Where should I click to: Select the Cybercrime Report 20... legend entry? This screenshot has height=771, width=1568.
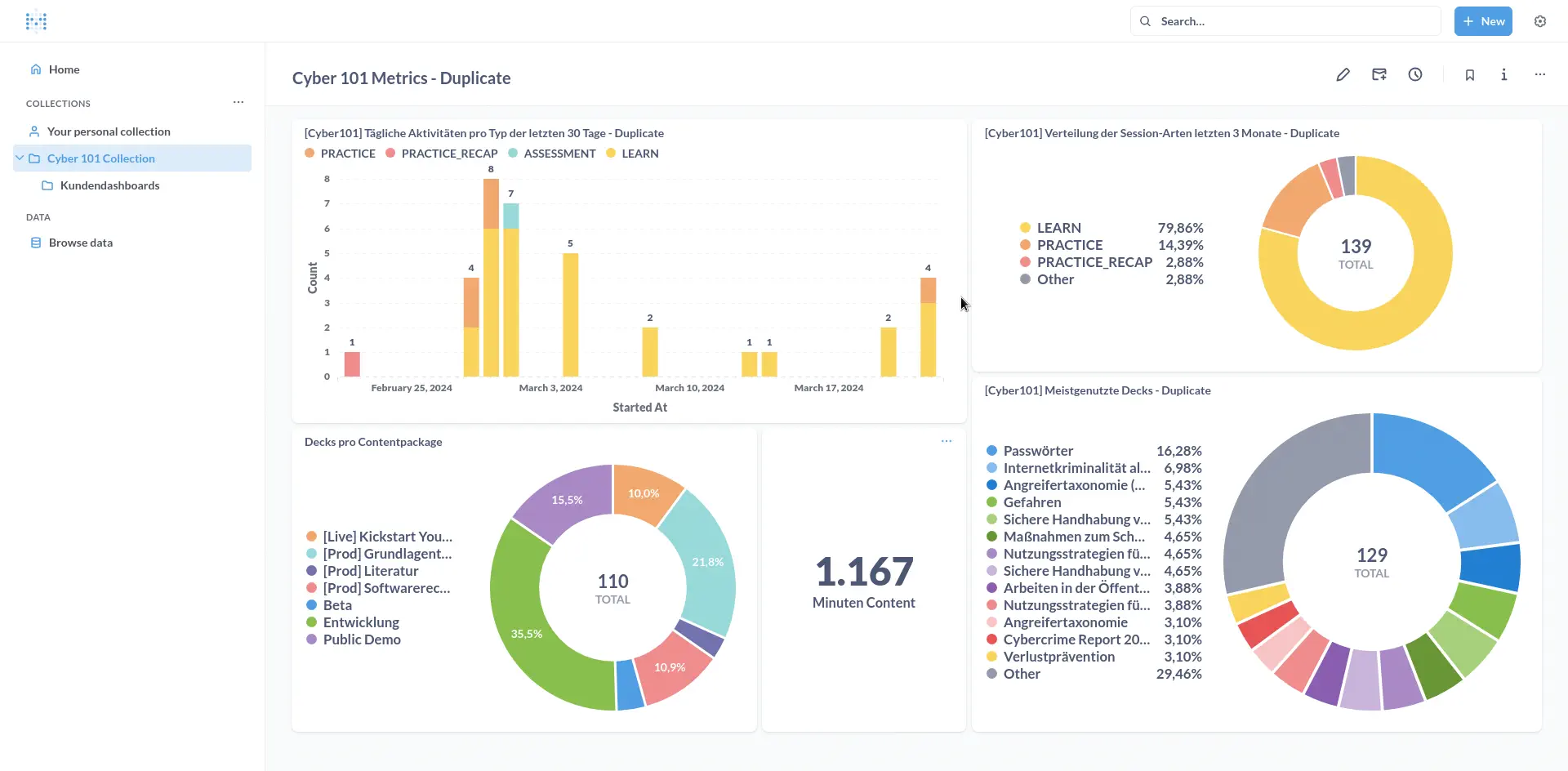1094,640
